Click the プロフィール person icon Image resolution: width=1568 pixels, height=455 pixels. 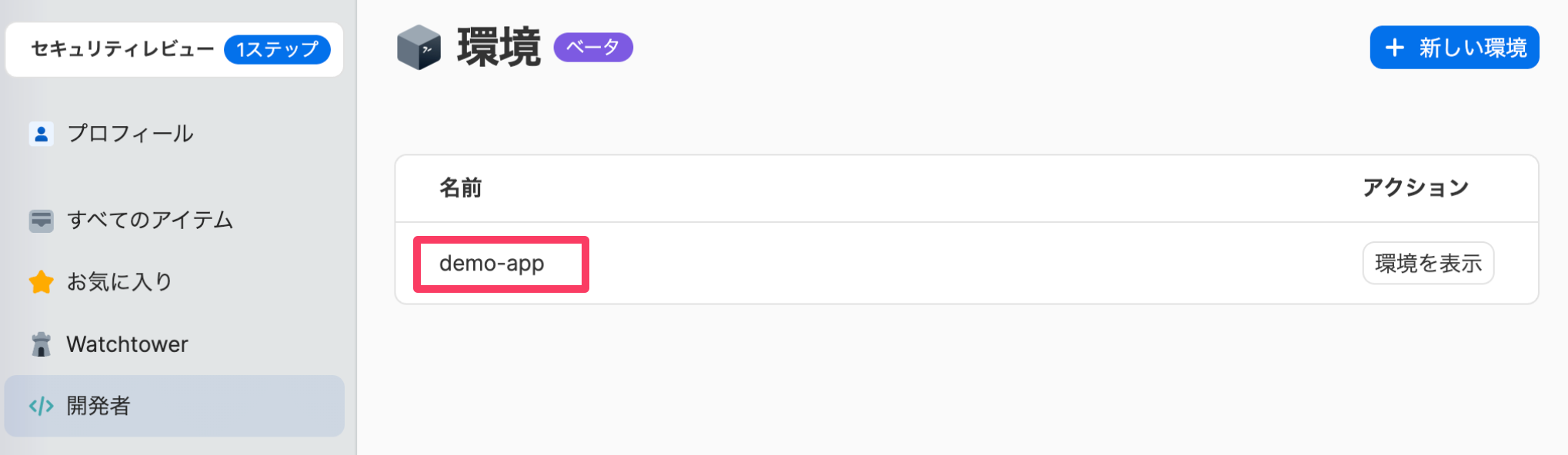coord(41,134)
